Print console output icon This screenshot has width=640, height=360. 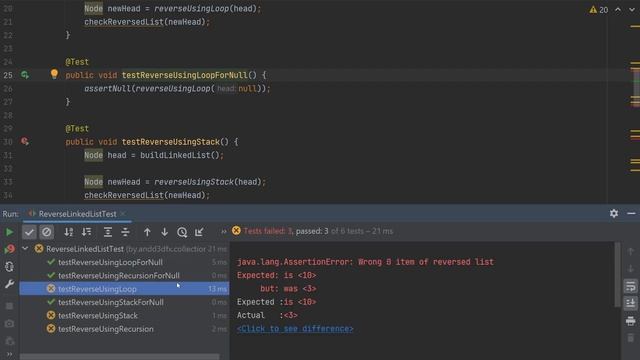[631, 321]
